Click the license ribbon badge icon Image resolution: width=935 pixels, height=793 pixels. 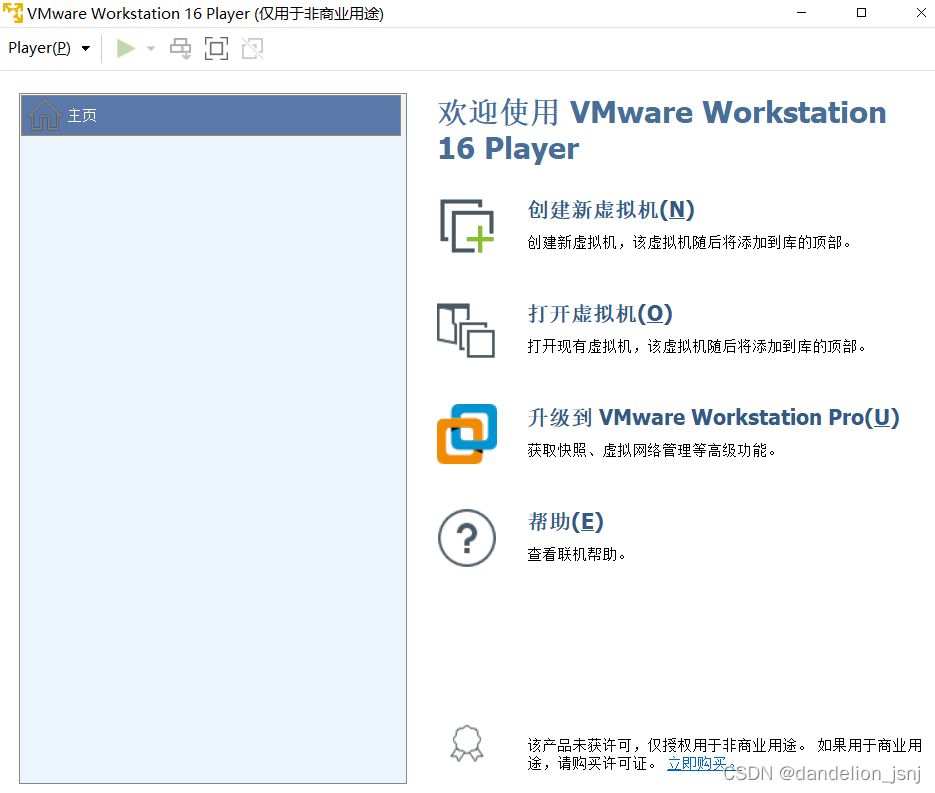tap(467, 743)
